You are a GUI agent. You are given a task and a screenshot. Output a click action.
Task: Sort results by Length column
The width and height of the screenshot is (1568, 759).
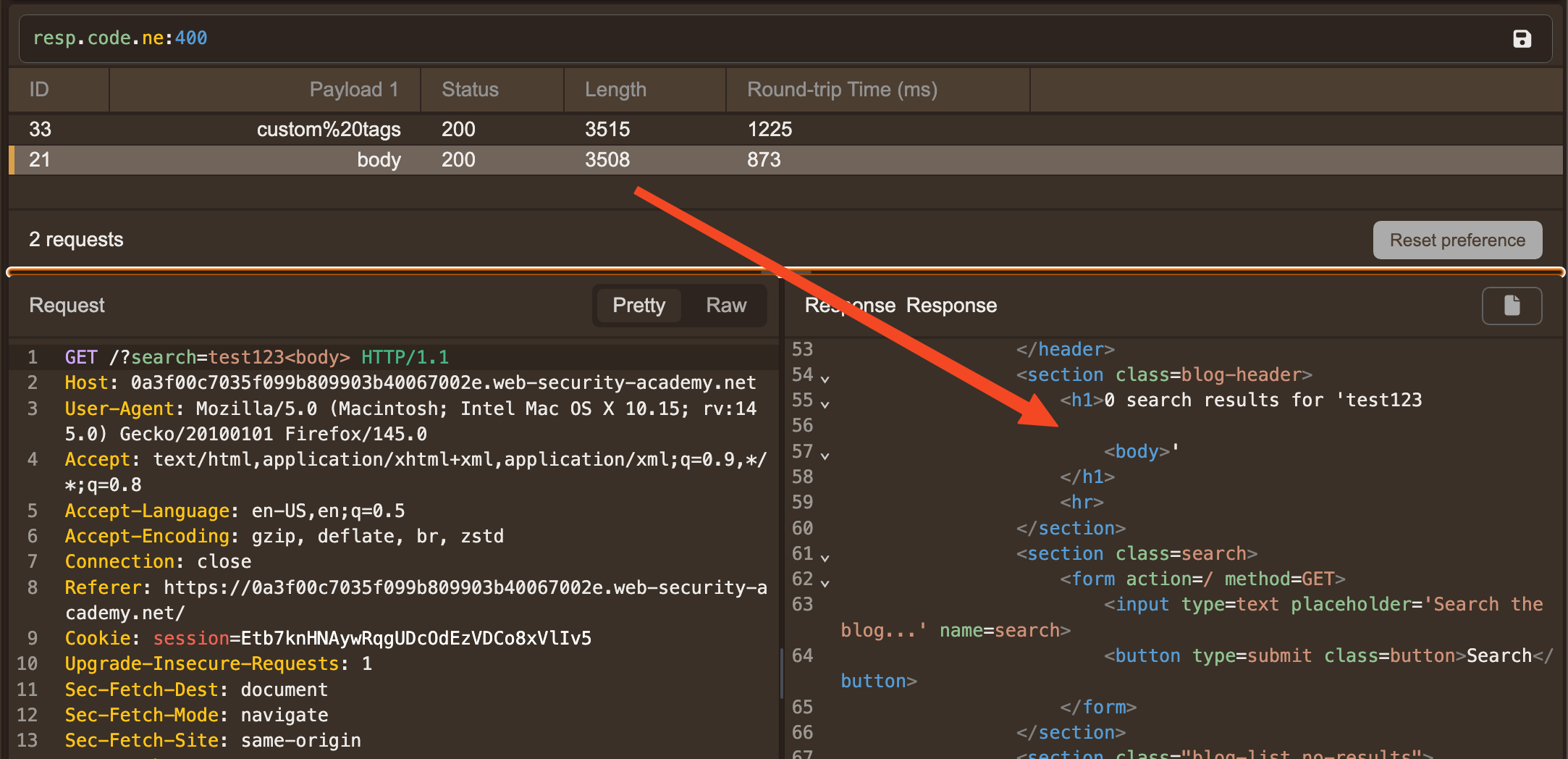pos(615,90)
